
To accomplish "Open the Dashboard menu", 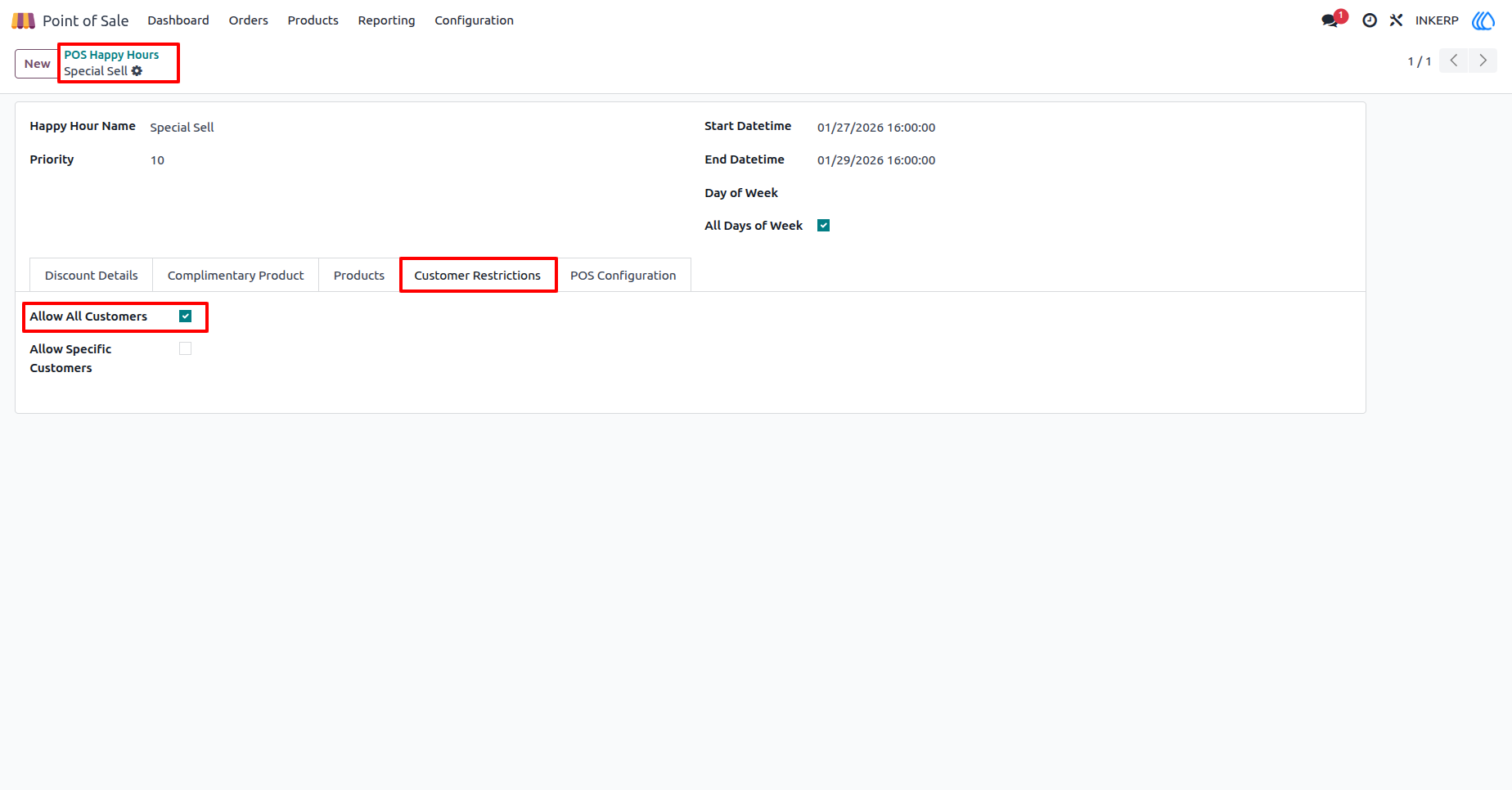I will tap(178, 20).
